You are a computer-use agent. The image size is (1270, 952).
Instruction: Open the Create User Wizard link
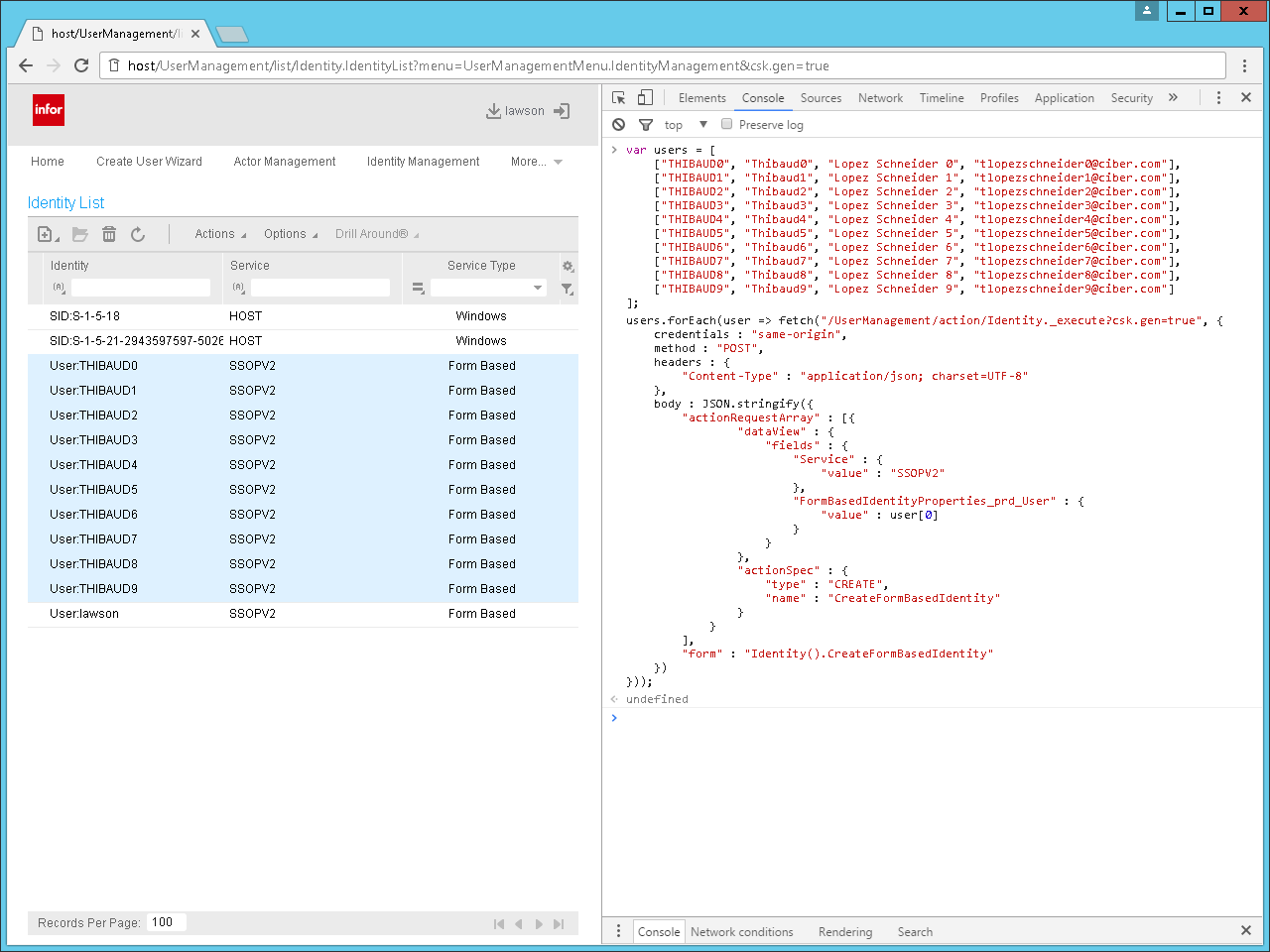point(149,162)
